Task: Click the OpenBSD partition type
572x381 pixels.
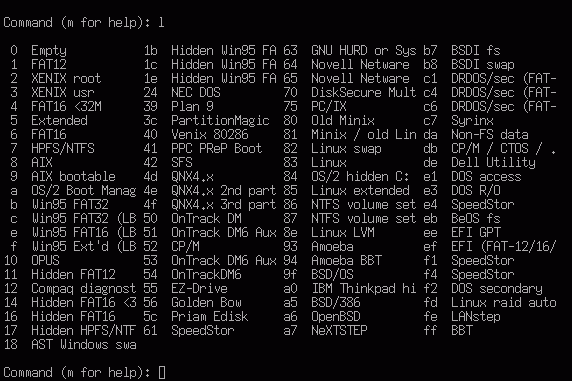Action: pos(336,316)
